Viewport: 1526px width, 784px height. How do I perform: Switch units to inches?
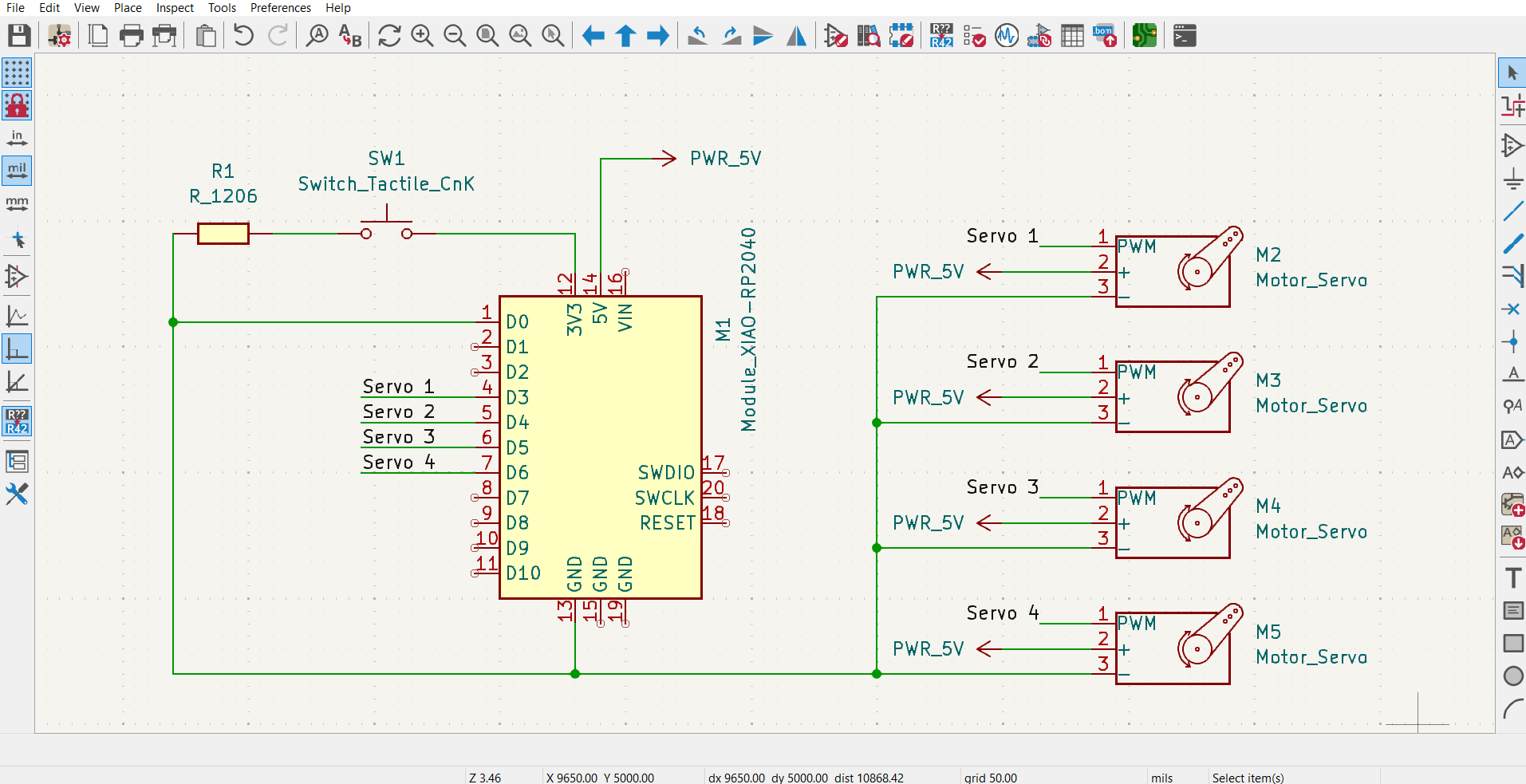(x=17, y=139)
